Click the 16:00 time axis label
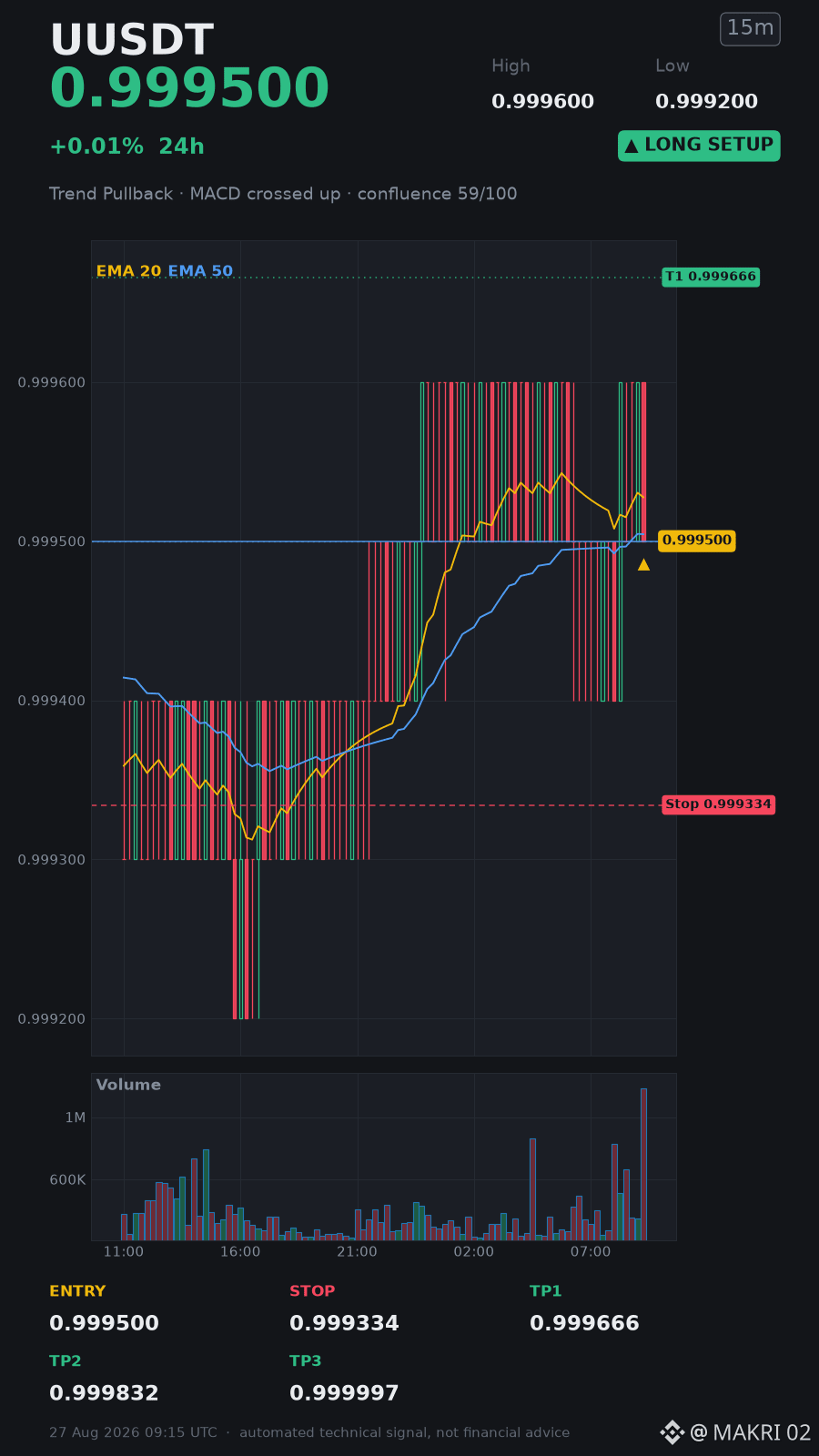The width and height of the screenshot is (819, 1456). [240, 1252]
